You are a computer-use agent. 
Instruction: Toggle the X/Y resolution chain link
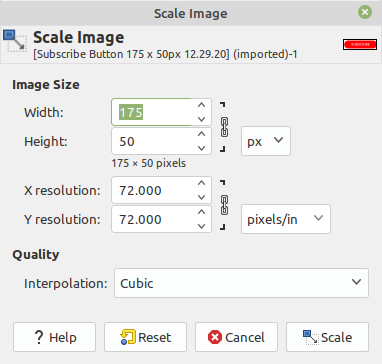coord(225,205)
